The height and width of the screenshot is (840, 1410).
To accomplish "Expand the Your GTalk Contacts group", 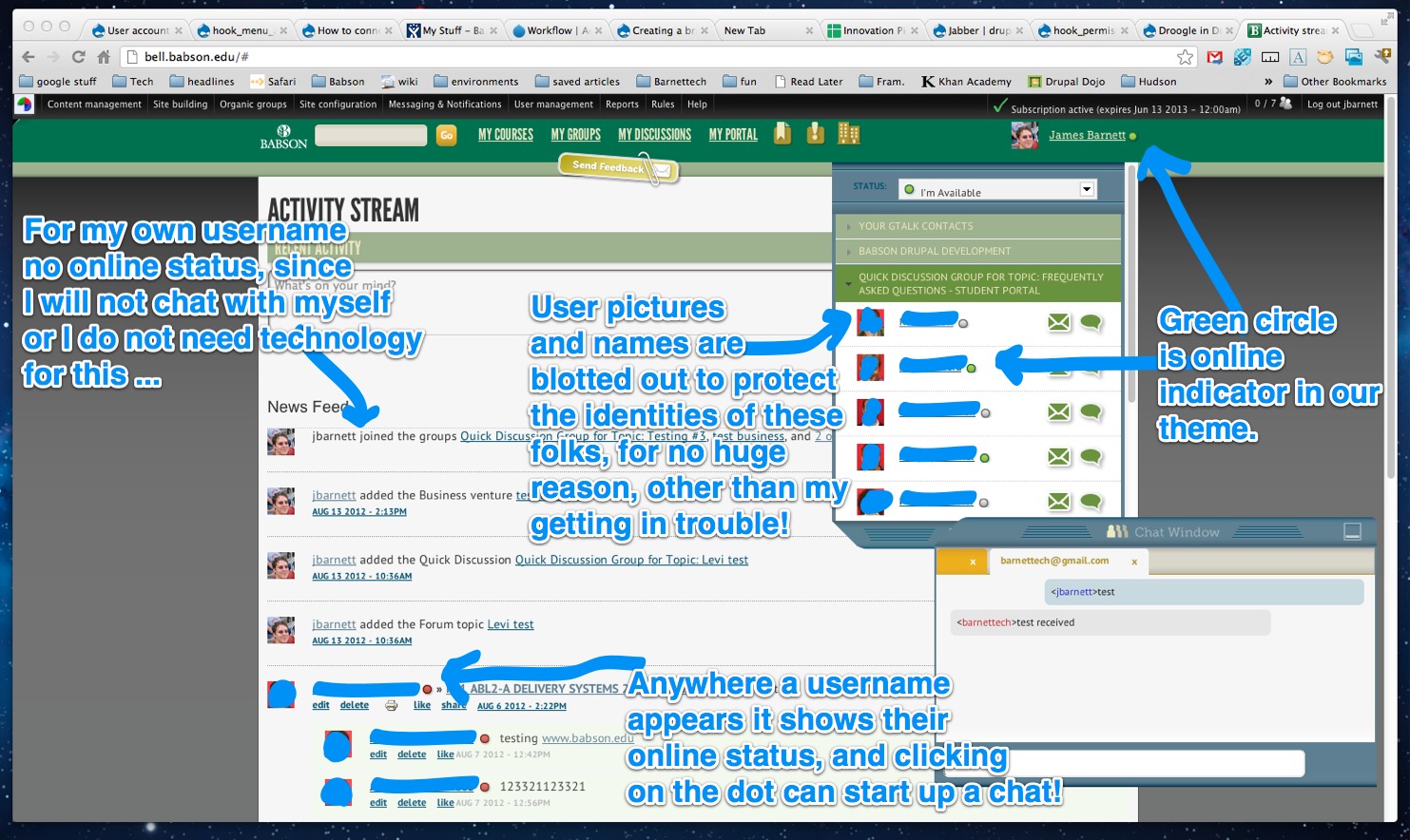I will (977, 226).
